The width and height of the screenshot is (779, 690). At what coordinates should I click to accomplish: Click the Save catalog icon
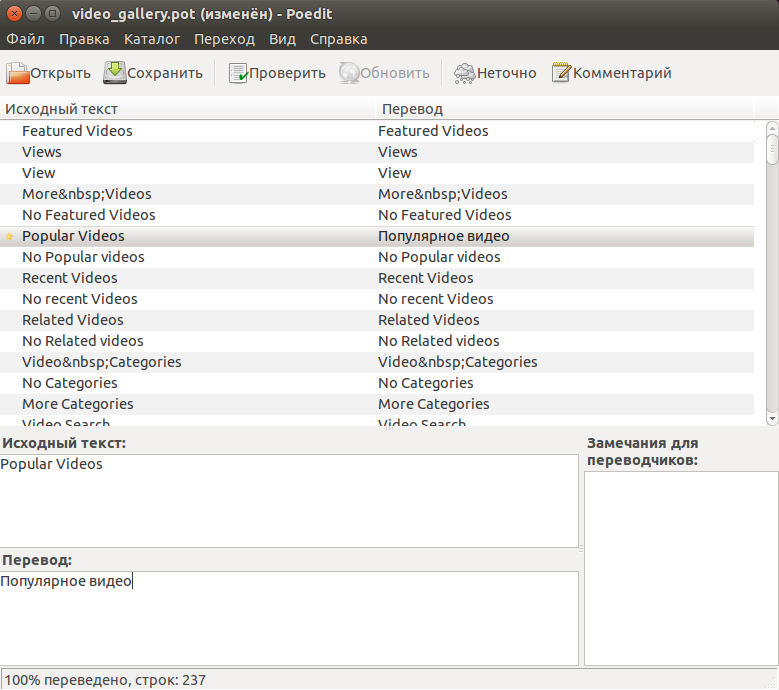coord(115,73)
